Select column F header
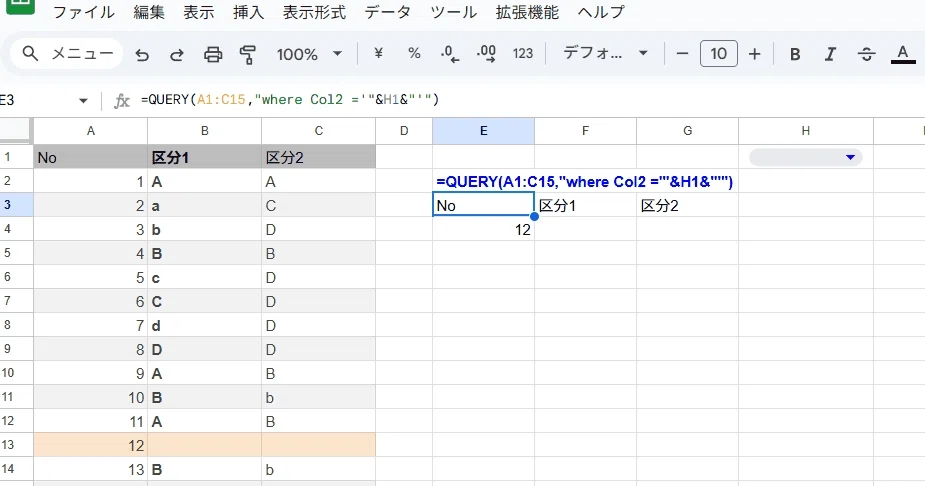 pyautogui.click(x=585, y=131)
